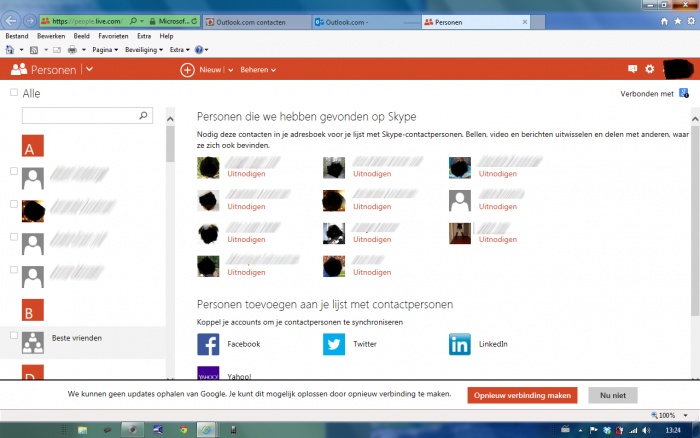700x438 pixels.
Task: Open the browser Home star favorites icon
Action: (x=678, y=21)
